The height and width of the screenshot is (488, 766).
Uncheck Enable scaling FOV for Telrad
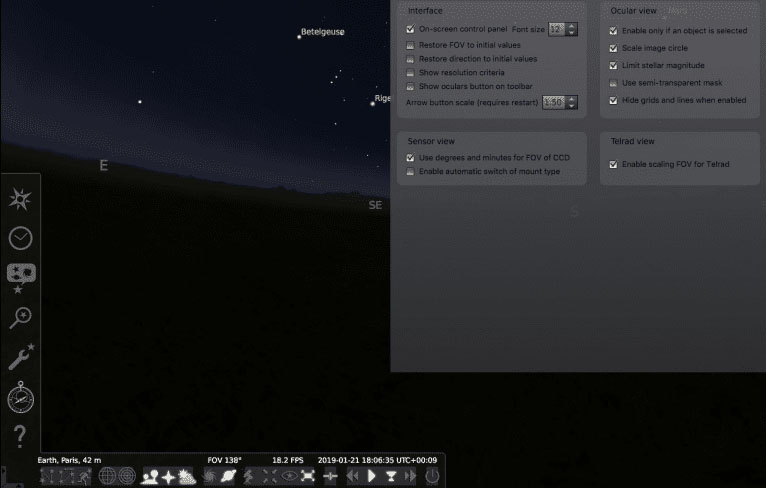click(x=613, y=164)
